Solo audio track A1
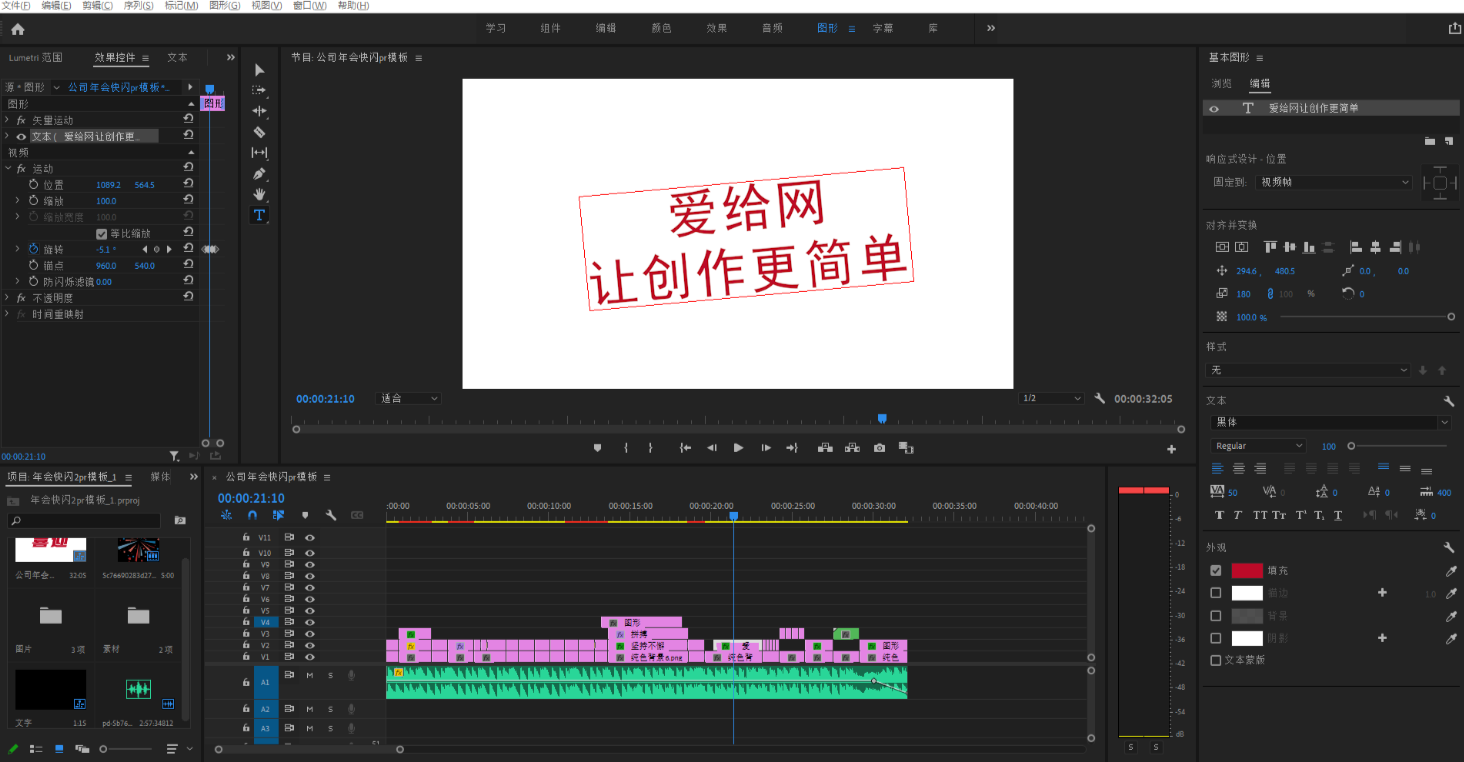The image size is (1464, 762). [330, 675]
